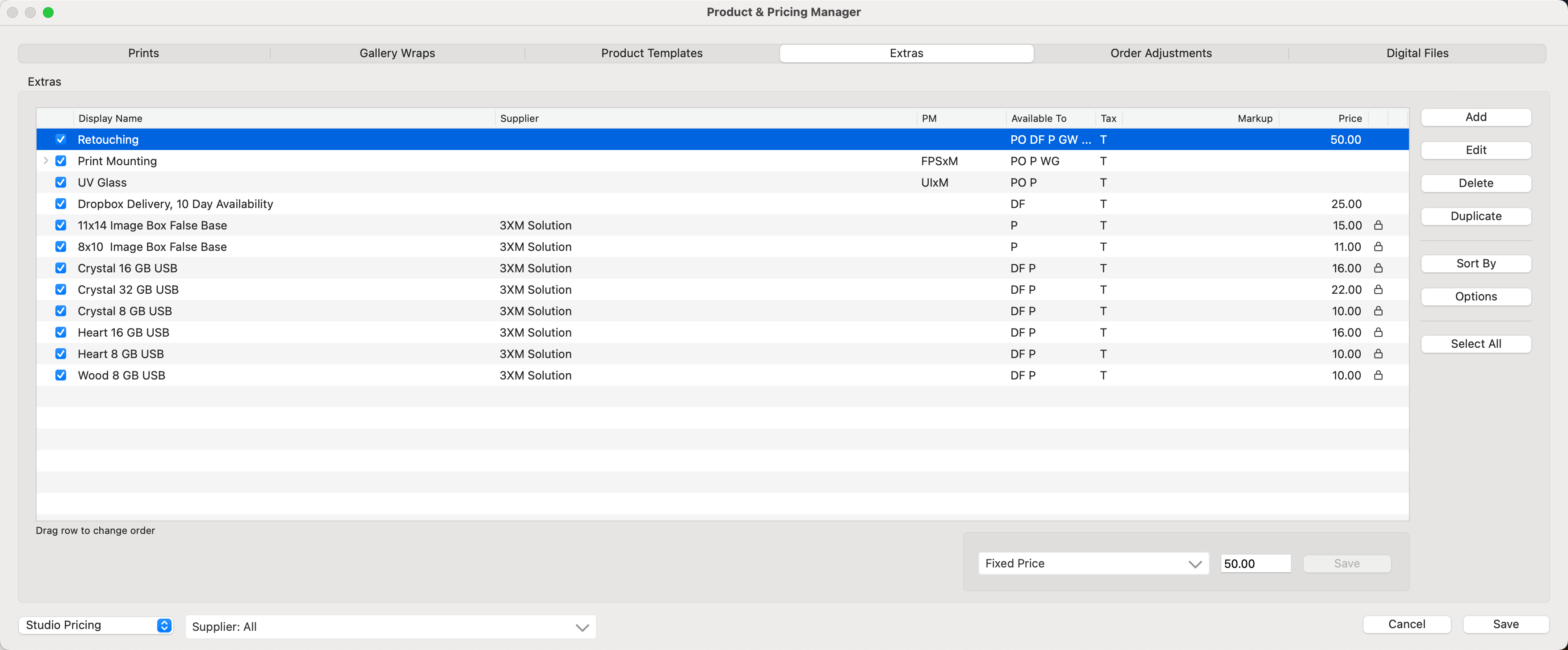Disable the Dropbox Delivery checkbox
Viewport: 1568px width, 650px height.
coord(61,204)
